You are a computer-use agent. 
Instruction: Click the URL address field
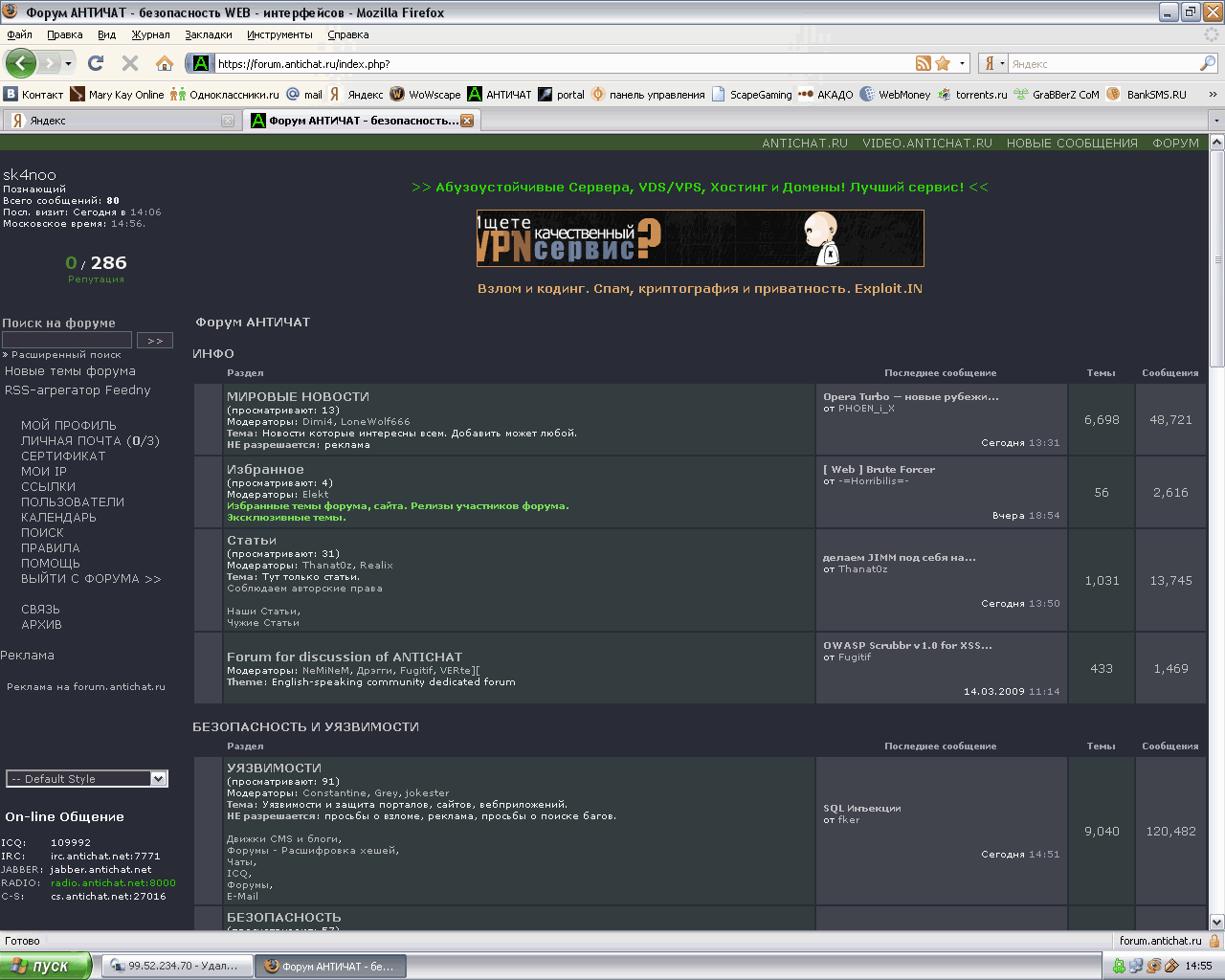563,63
